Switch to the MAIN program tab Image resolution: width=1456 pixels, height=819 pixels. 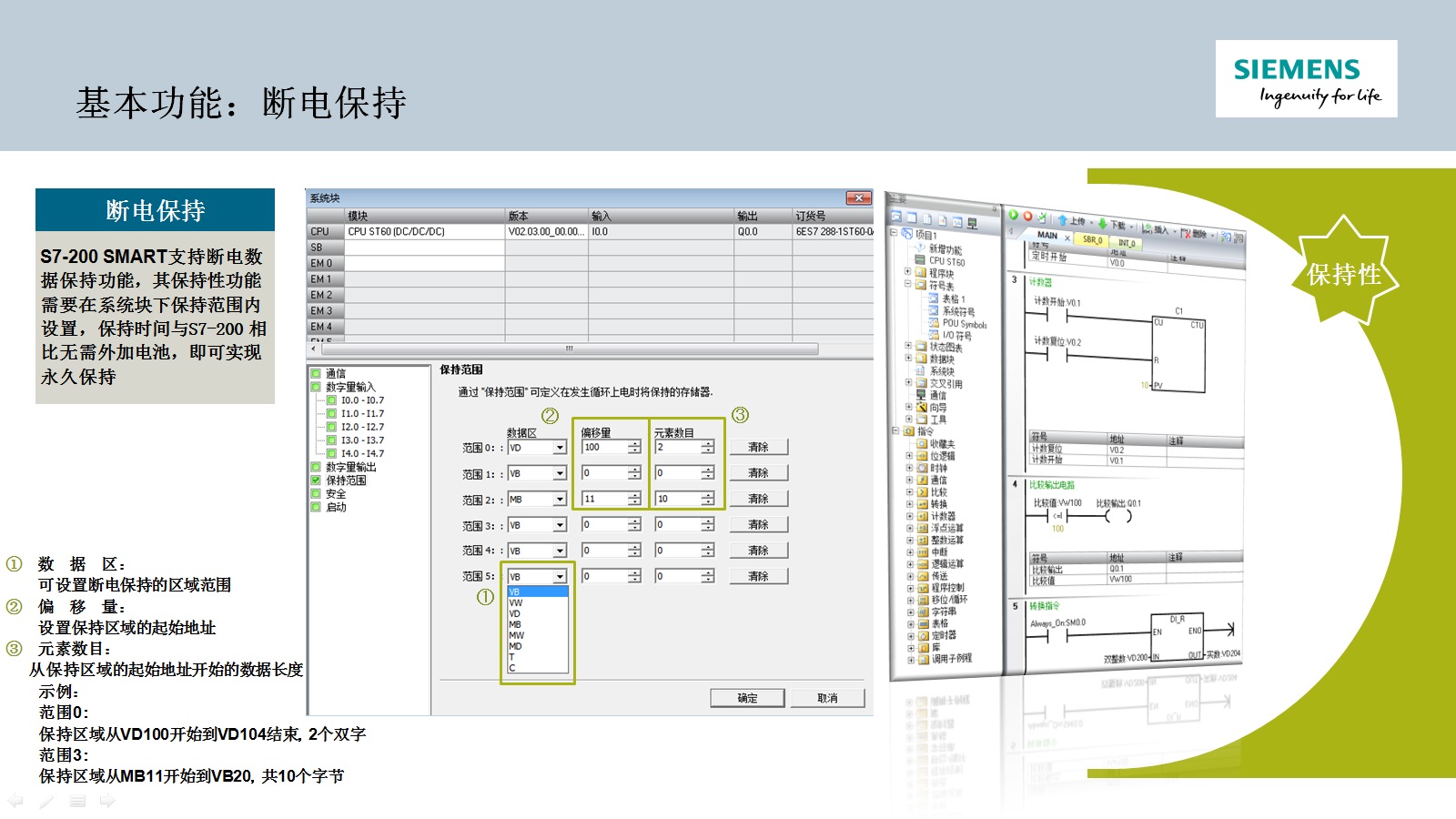coord(1047,235)
